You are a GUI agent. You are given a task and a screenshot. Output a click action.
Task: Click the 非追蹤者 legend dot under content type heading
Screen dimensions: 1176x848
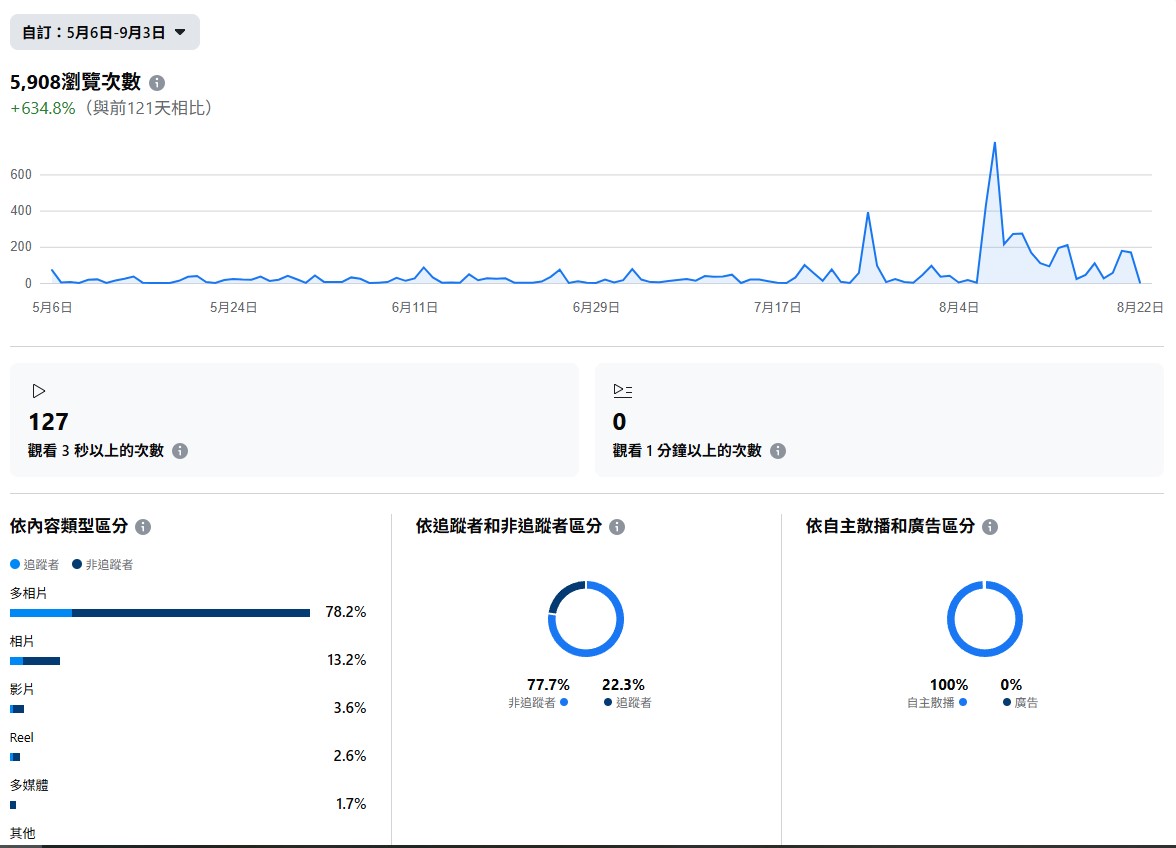point(77,565)
